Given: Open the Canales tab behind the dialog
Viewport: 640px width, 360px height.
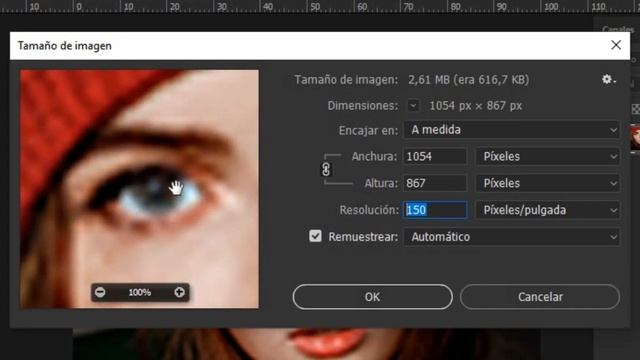Looking at the screenshot, I should [618, 29].
